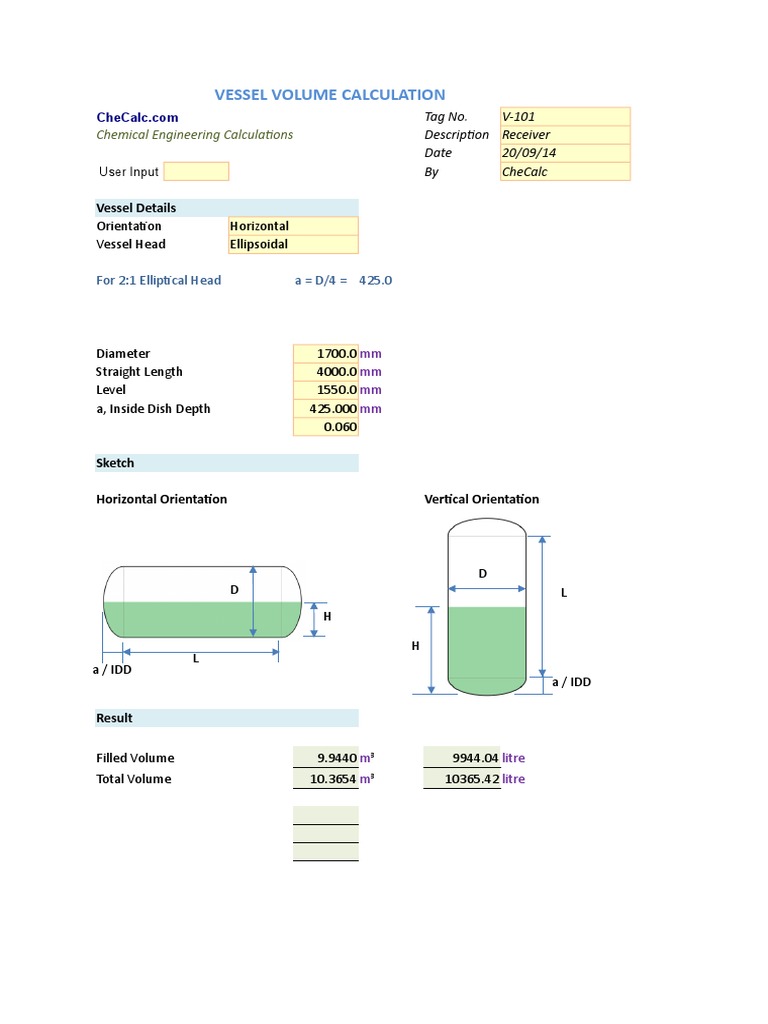Select the Tag No. field V-101
Viewport: 768px width, 1024px height.
click(x=565, y=117)
